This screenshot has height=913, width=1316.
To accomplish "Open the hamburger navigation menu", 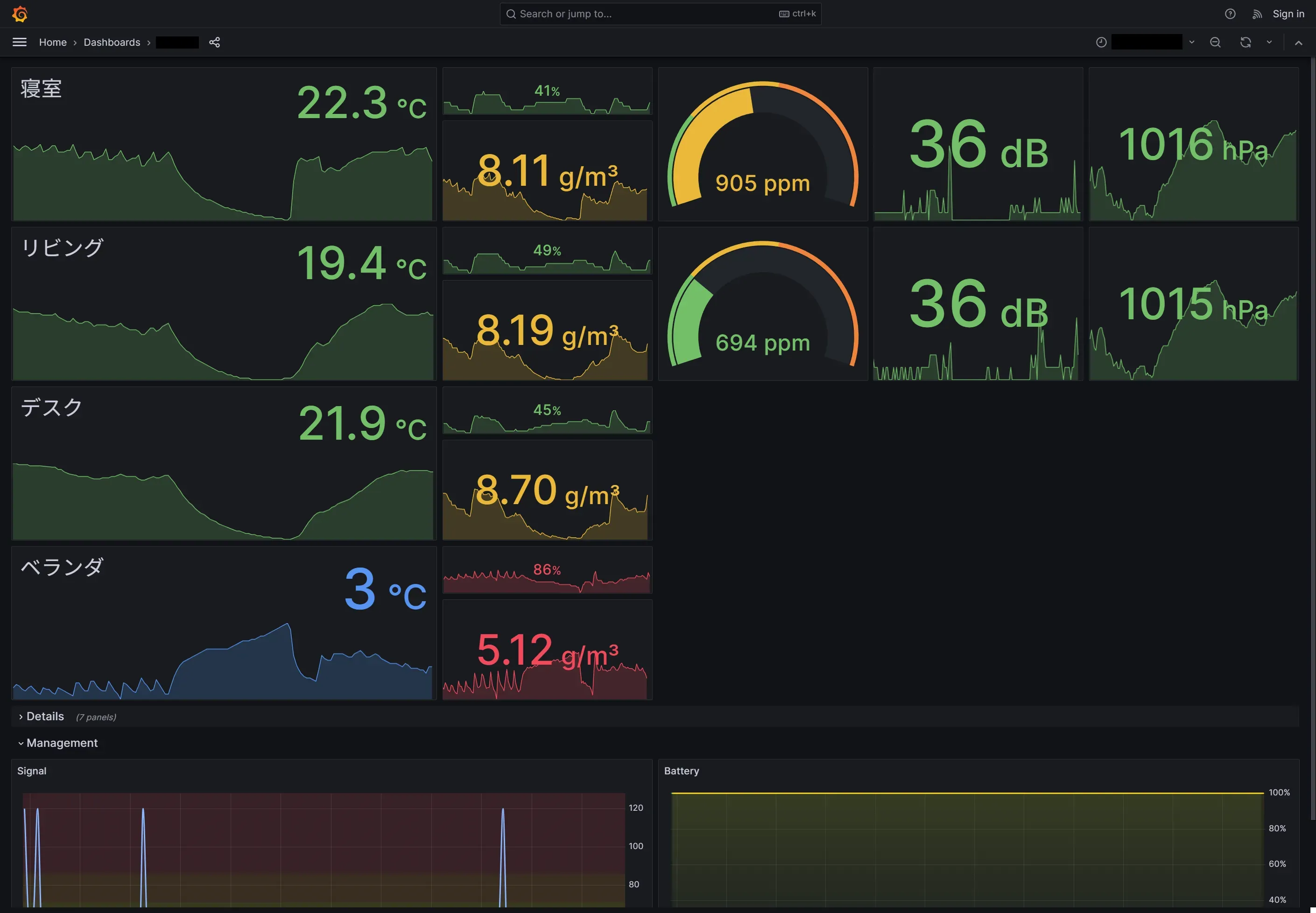I will [x=20, y=42].
